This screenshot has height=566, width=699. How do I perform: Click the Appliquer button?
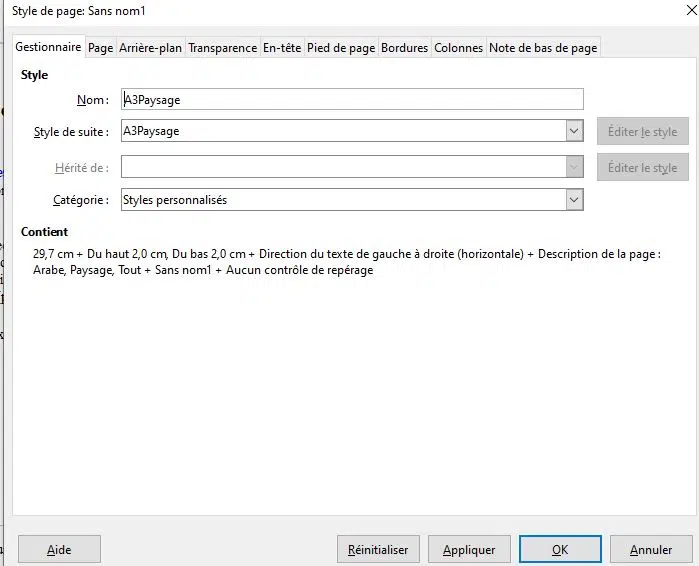(469, 550)
